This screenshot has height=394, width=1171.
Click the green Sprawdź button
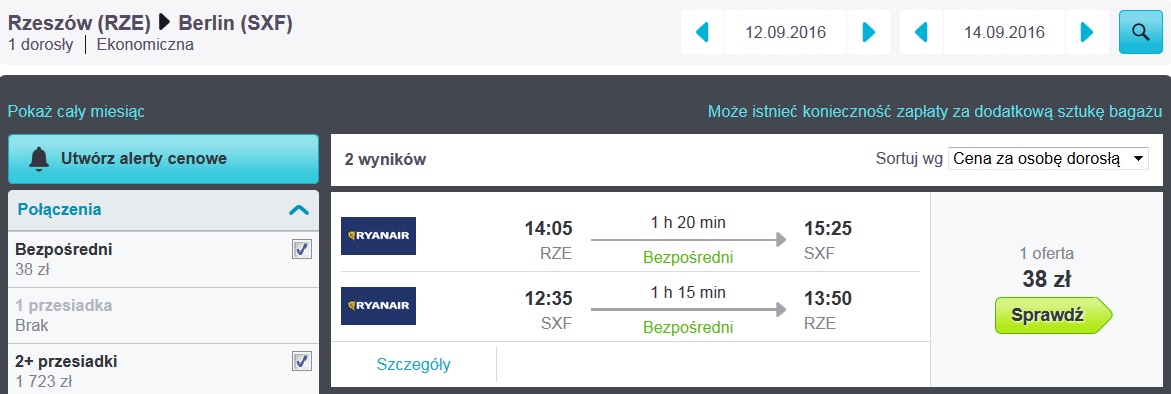point(1054,316)
